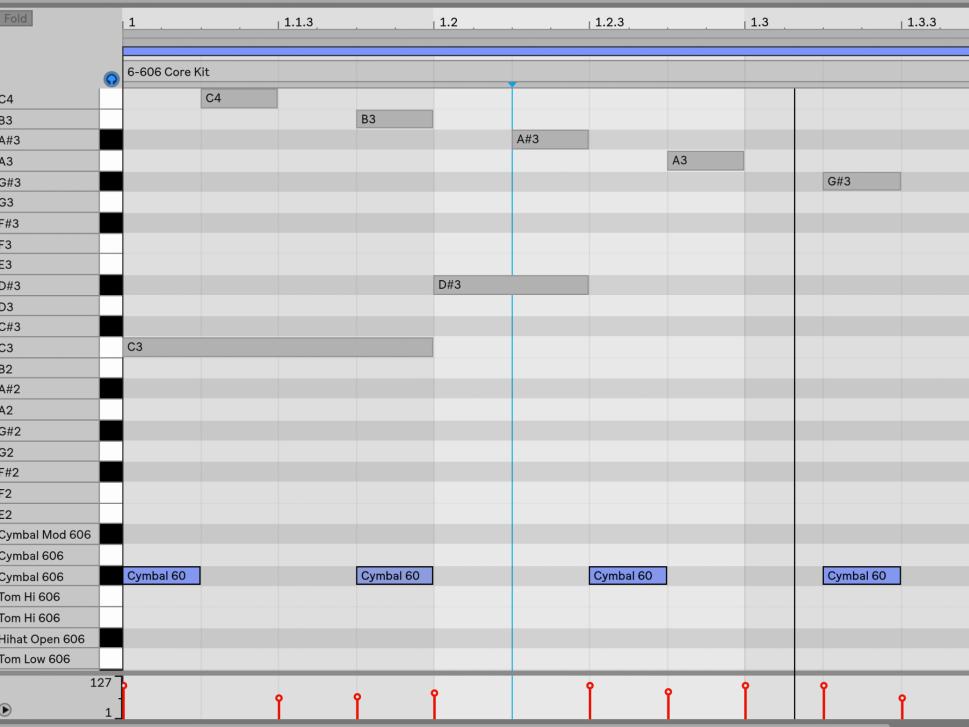The height and width of the screenshot is (727, 969).
Task: Click the Cymbal Mod 606 row label
Action: coord(45,535)
